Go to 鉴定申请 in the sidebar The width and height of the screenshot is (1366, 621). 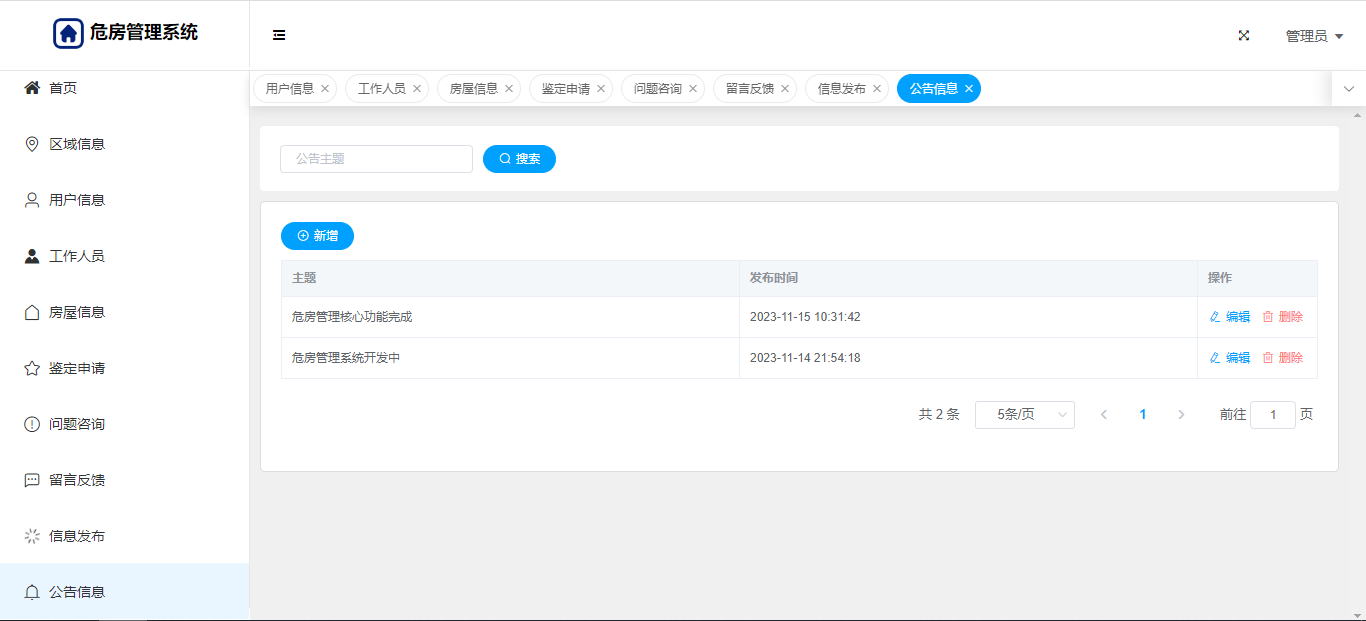coord(77,368)
